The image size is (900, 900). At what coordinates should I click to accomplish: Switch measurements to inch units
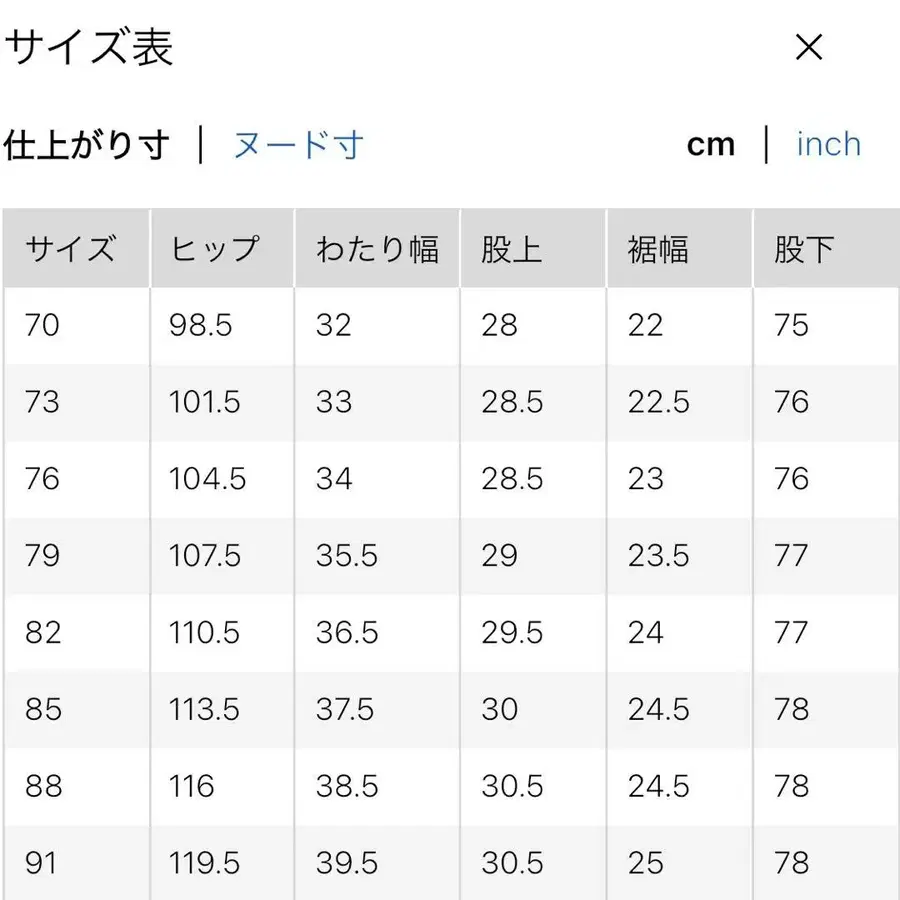click(828, 144)
